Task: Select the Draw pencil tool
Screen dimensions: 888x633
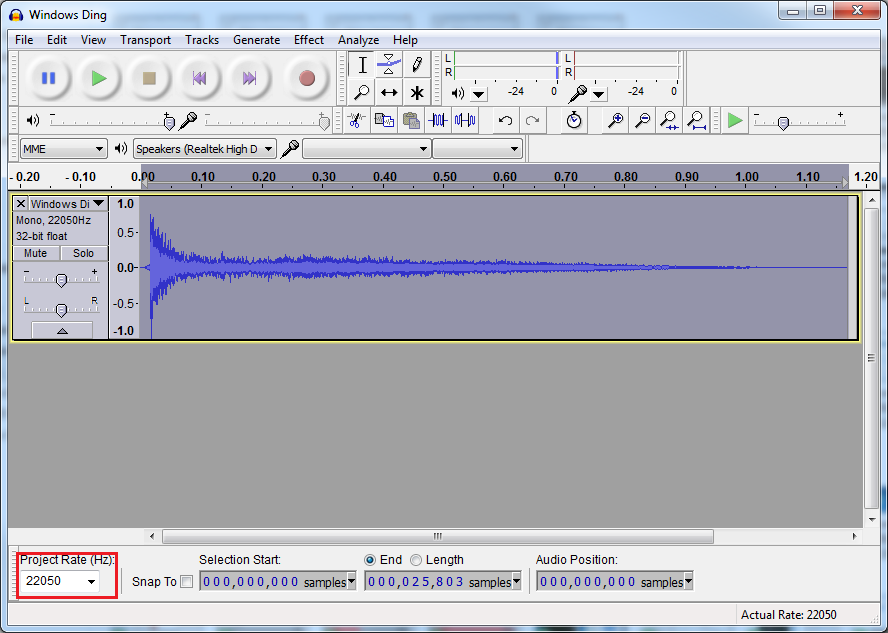Action: pos(416,65)
